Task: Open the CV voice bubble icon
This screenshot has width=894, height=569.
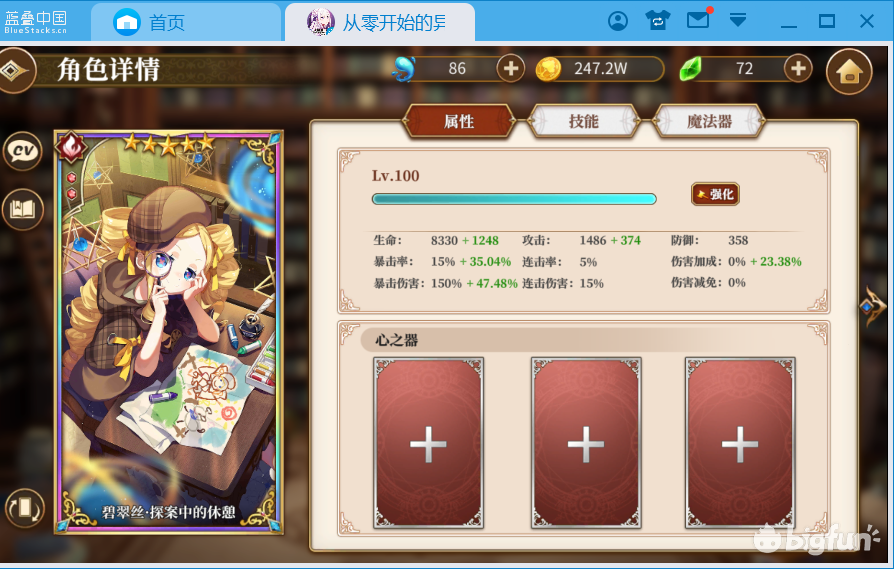Action: point(23,151)
